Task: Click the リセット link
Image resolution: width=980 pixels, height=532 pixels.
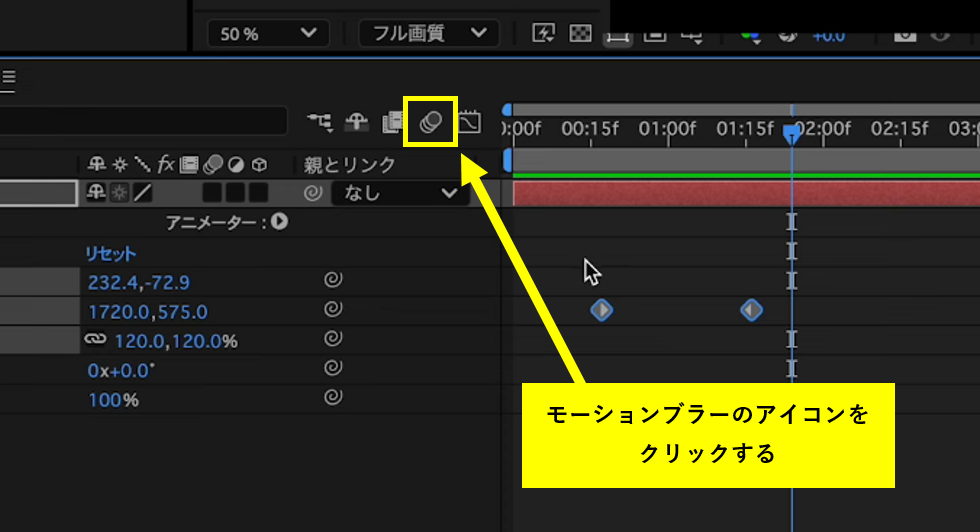Action: pos(111,254)
